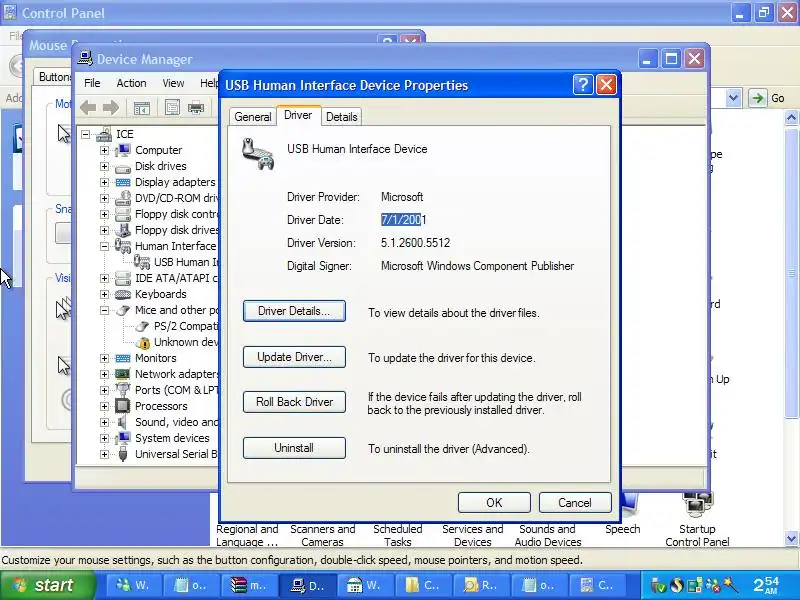Click the Network adapters icon
The height and width of the screenshot is (600, 800).
[x=123, y=374]
